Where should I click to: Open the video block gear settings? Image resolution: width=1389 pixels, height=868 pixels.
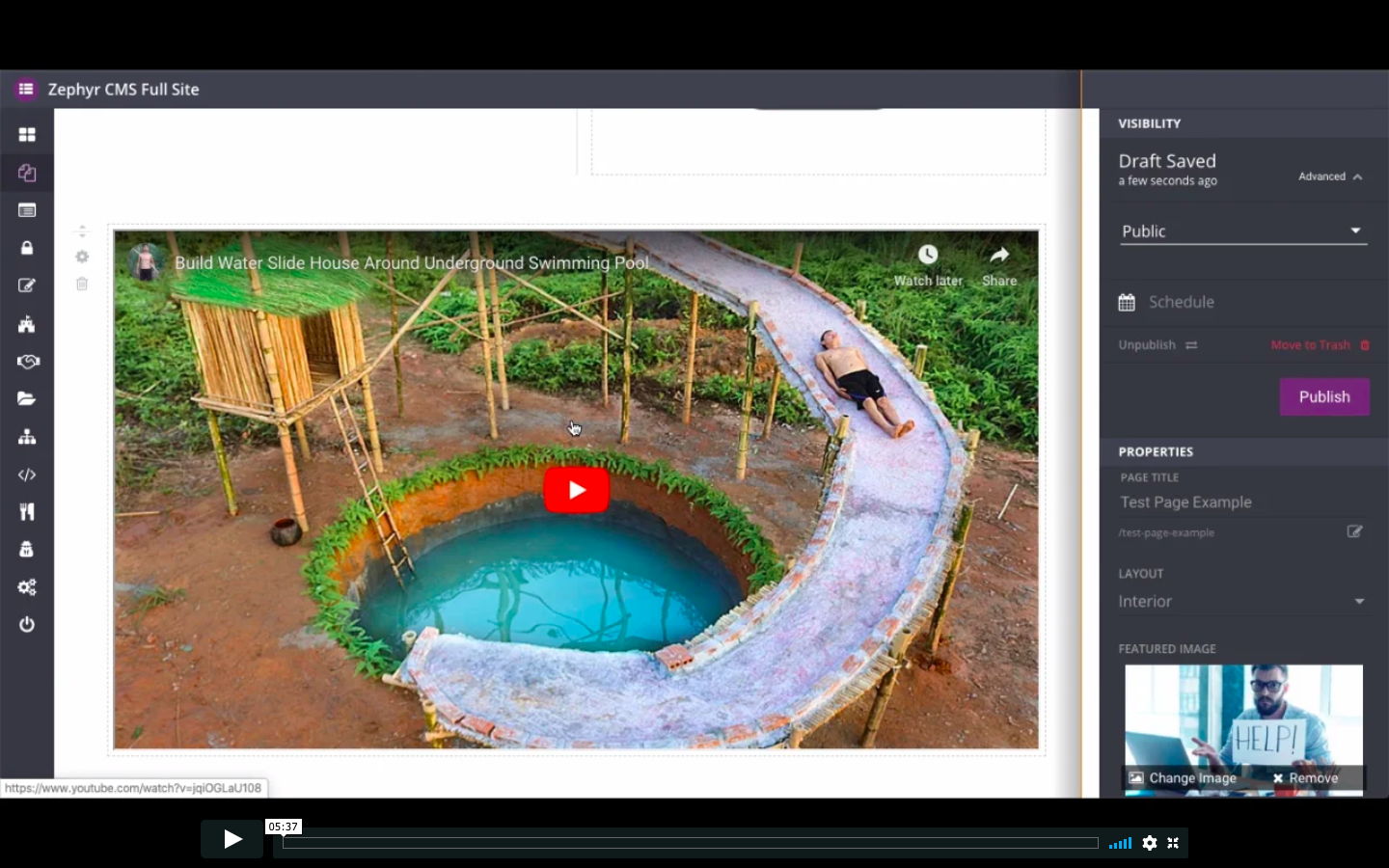coord(82,257)
